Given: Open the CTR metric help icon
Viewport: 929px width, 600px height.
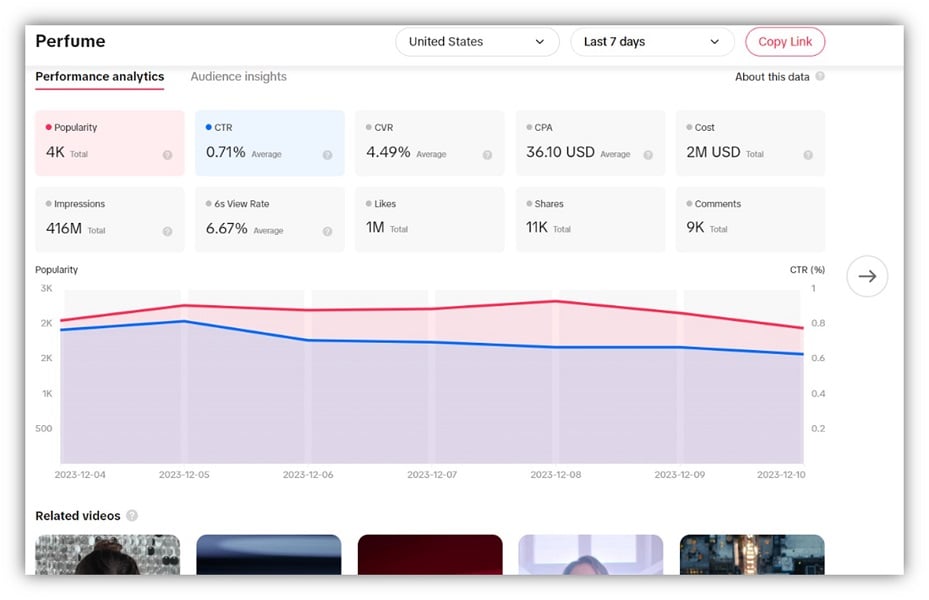Looking at the screenshot, I should (x=327, y=156).
